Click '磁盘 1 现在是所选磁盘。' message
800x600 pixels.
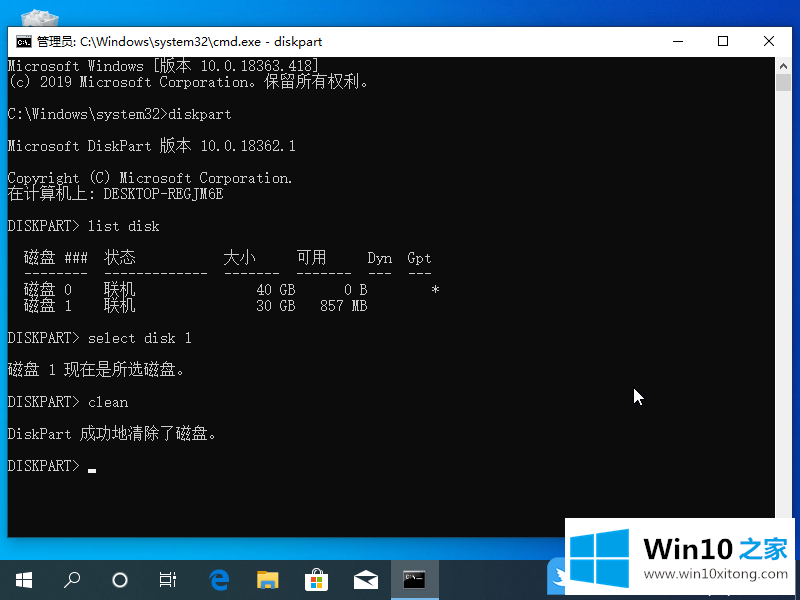coord(96,369)
